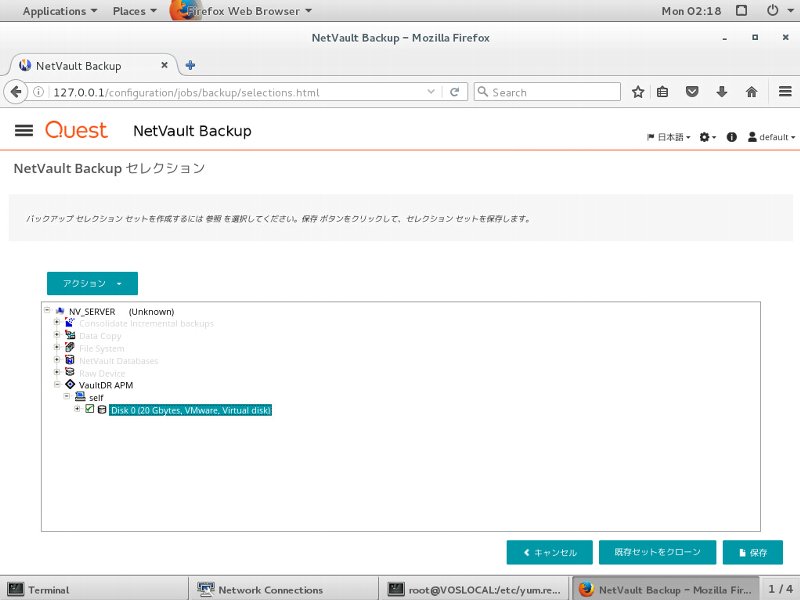Viewport: 800px width, 600px height.
Task: Reload the page with refresh icon
Action: (455, 92)
